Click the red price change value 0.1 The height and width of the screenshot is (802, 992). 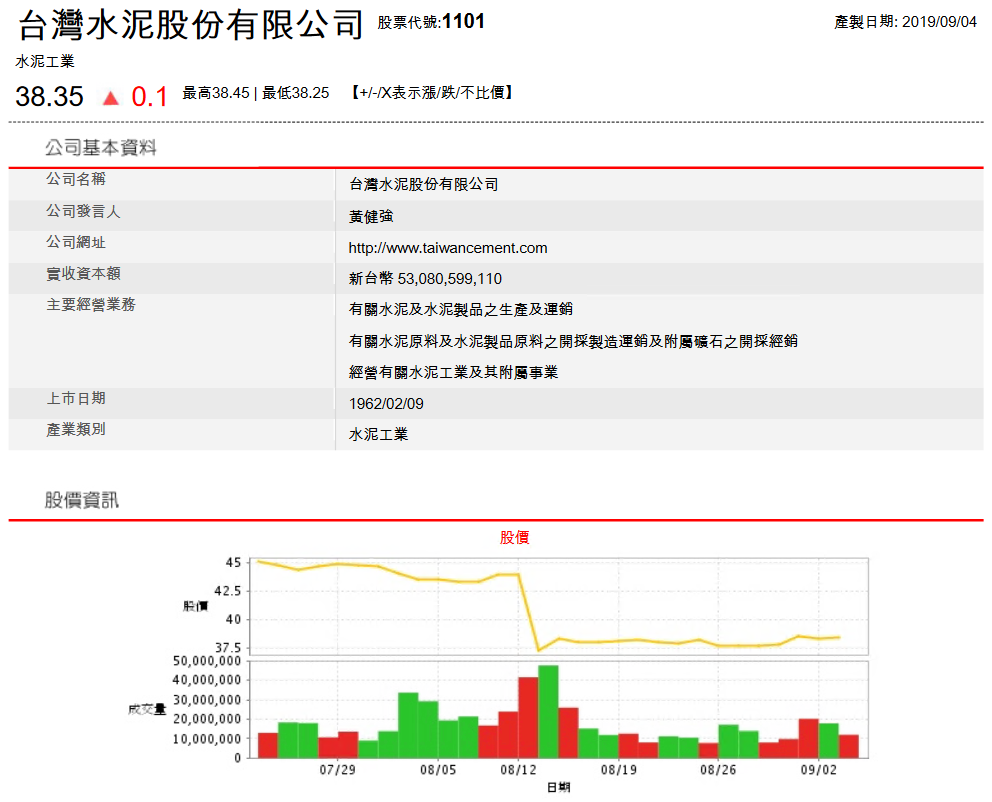point(149,97)
